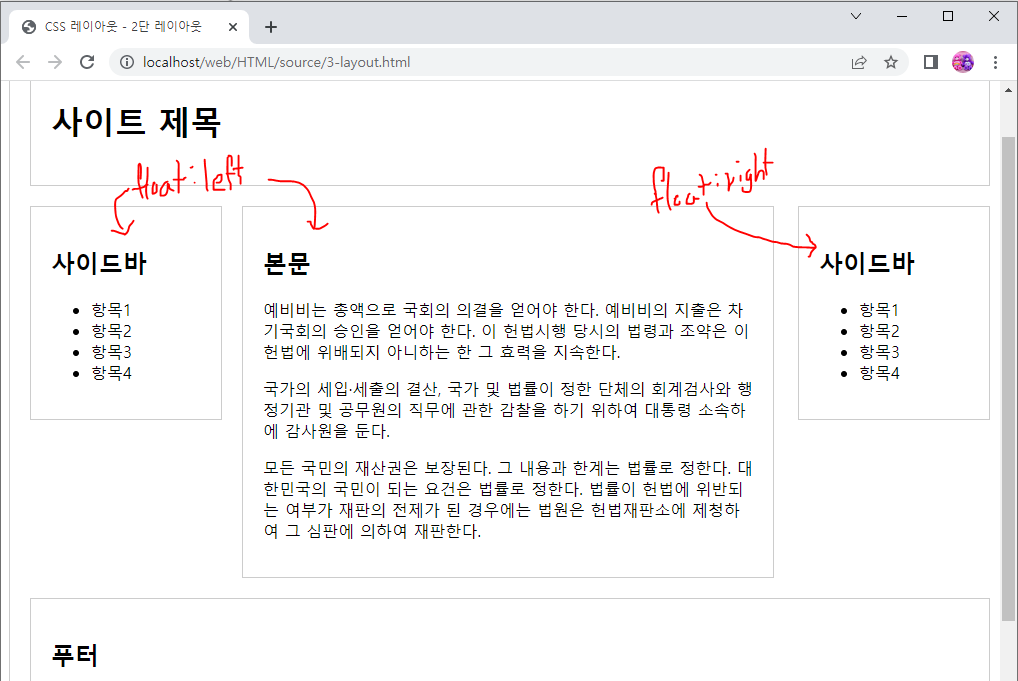Open a new tab with plus button
The image size is (1018, 681).
271,27
